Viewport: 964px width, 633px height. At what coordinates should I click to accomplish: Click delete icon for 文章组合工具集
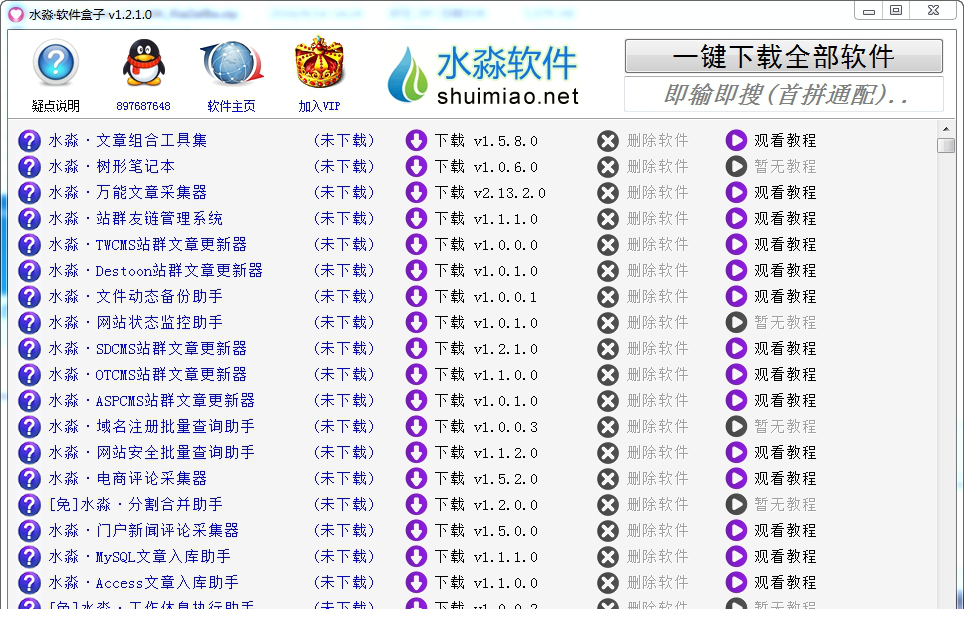click(x=608, y=141)
